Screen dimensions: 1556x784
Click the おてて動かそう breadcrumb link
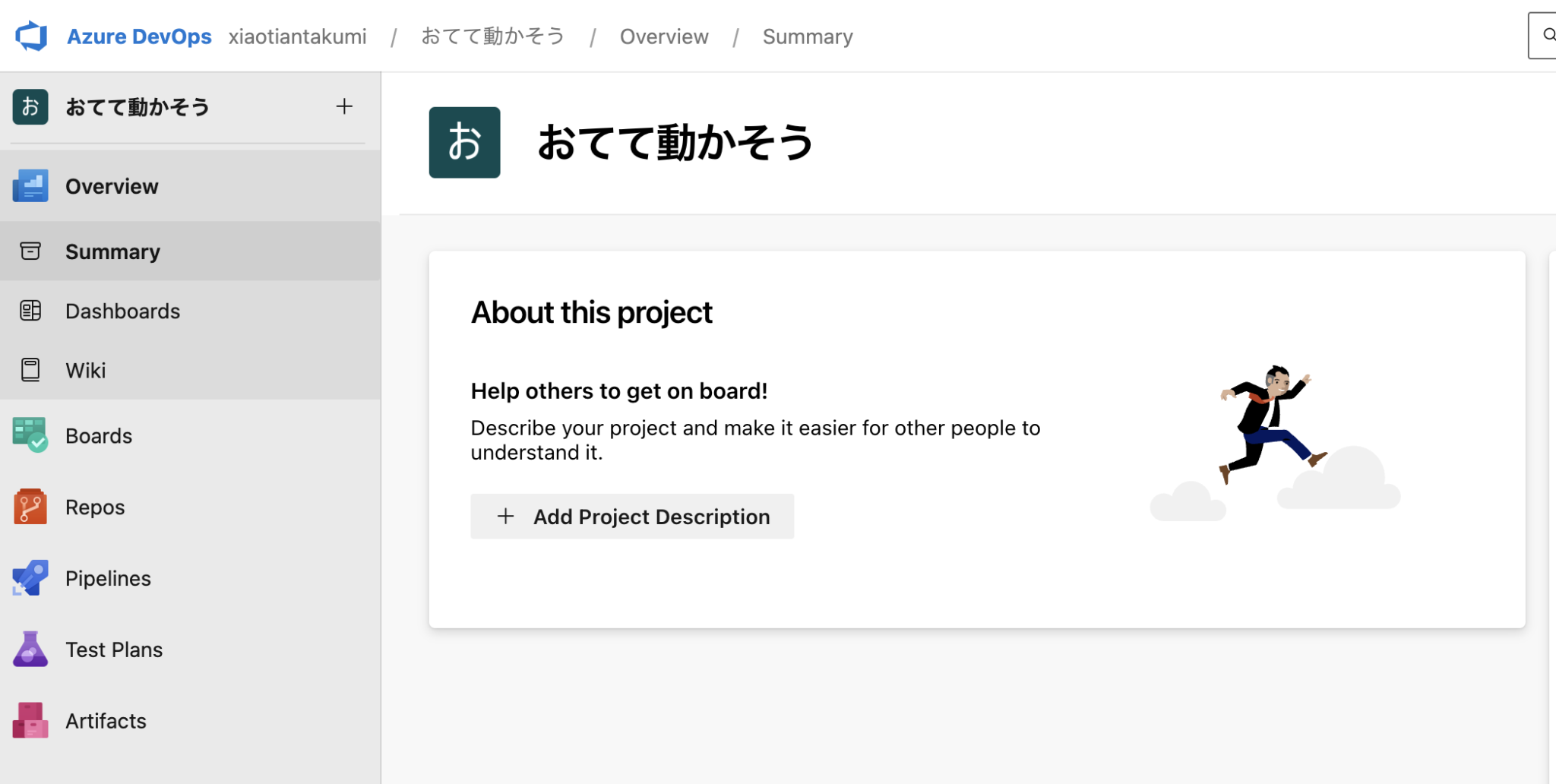click(x=493, y=36)
